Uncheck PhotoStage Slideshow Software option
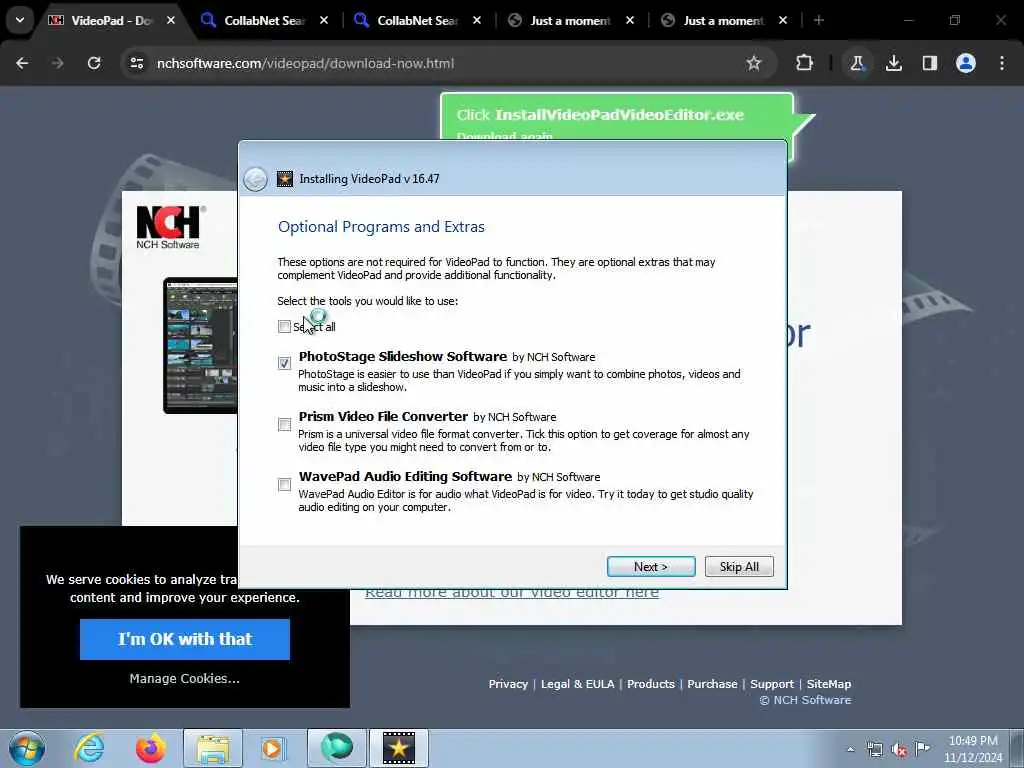The height and width of the screenshot is (768, 1024). 284,363
